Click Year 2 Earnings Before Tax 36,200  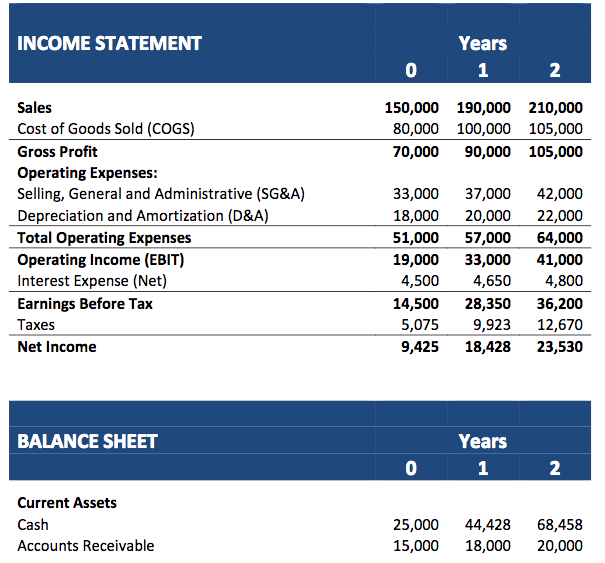[x=560, y=304]
